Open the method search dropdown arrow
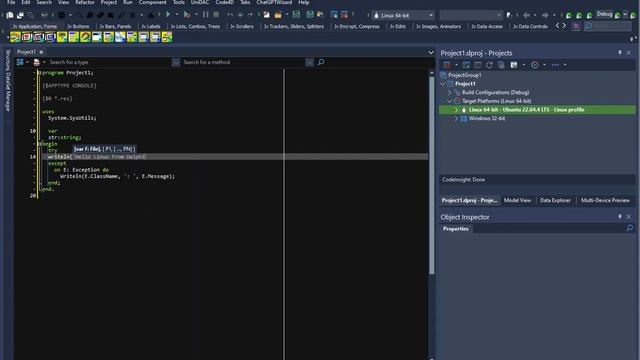The width and height of the screenshot is (640, 360). (x=309, y=62)
